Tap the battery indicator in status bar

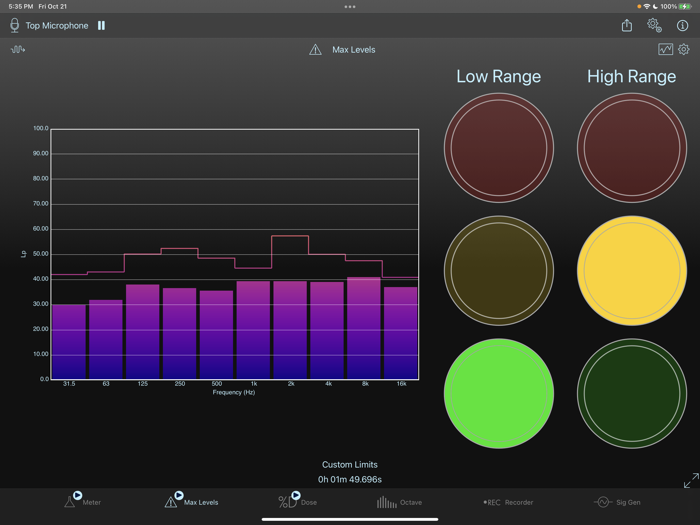685,6
